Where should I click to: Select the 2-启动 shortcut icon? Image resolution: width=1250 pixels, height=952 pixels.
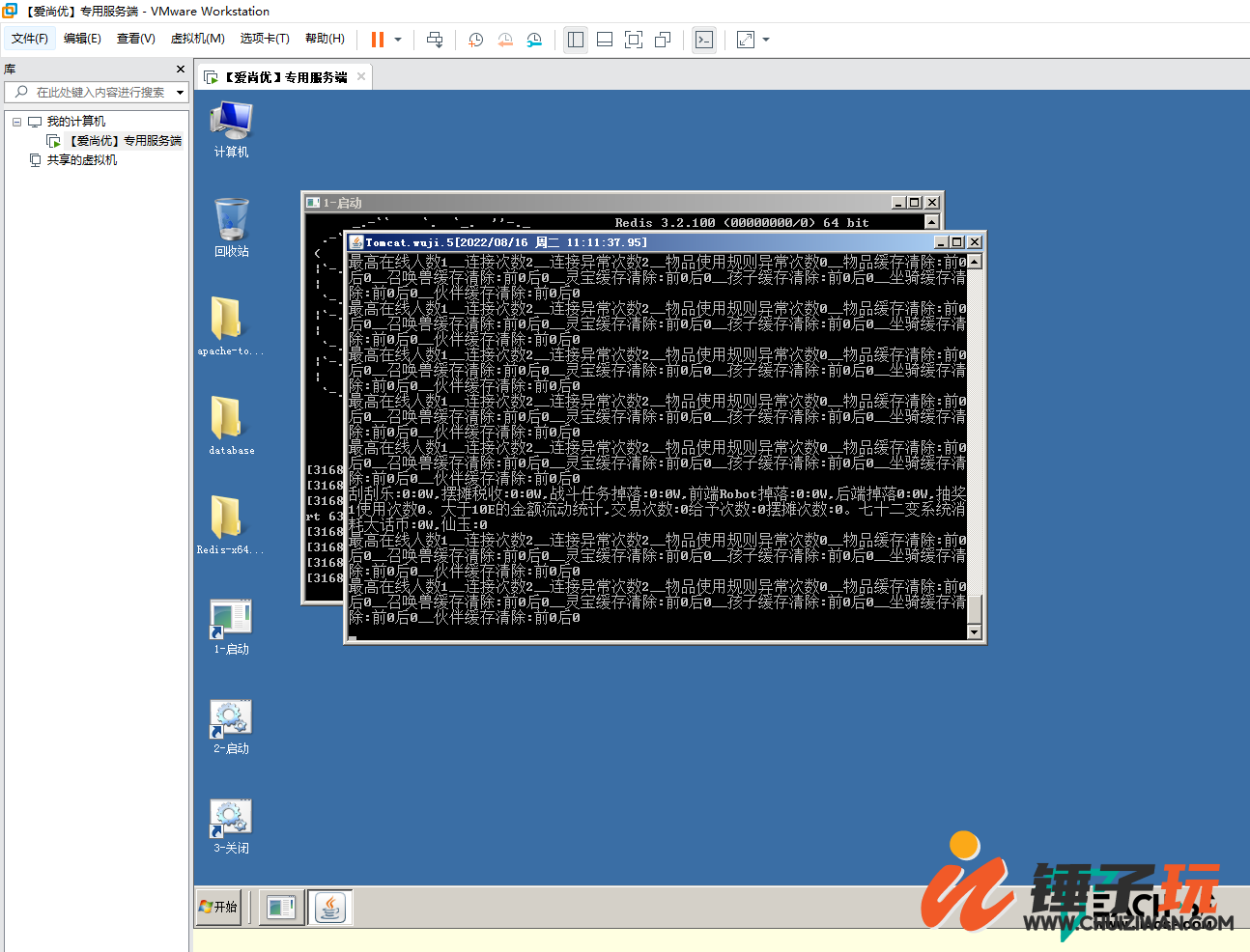[231, 726]
